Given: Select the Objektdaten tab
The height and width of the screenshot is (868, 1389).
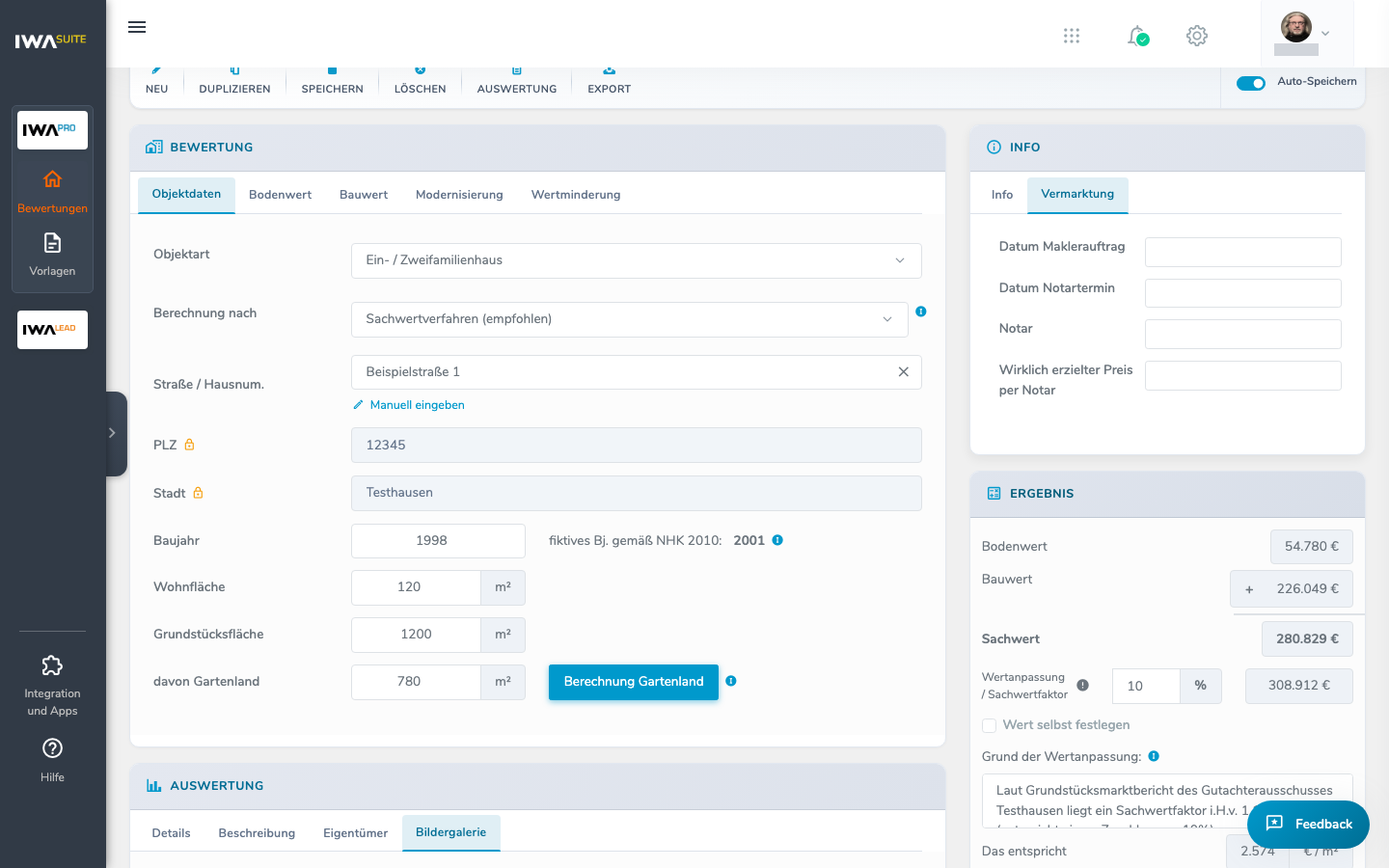Looking at the screenshot, I should pos(186,195).
